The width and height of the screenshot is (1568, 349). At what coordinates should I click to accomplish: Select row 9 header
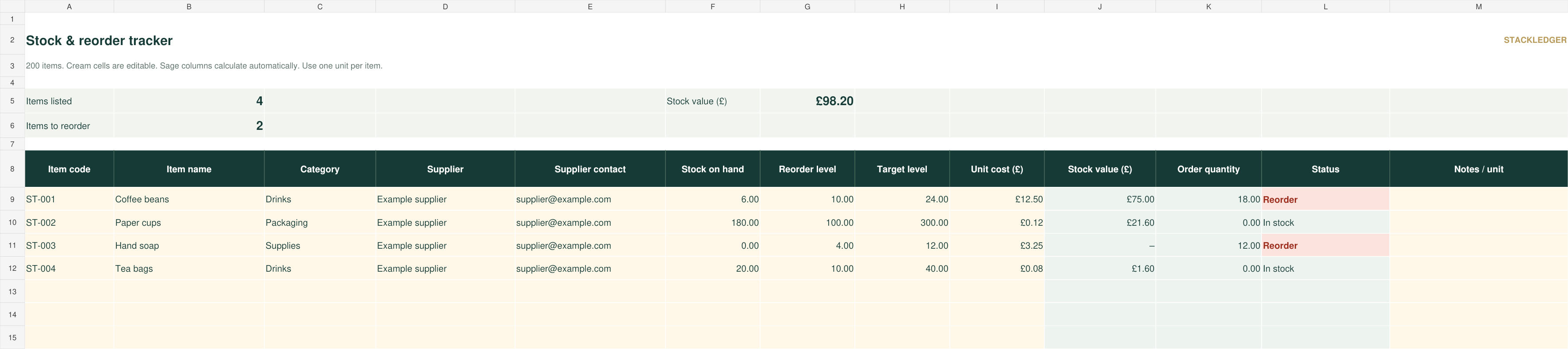click(12, 199)
